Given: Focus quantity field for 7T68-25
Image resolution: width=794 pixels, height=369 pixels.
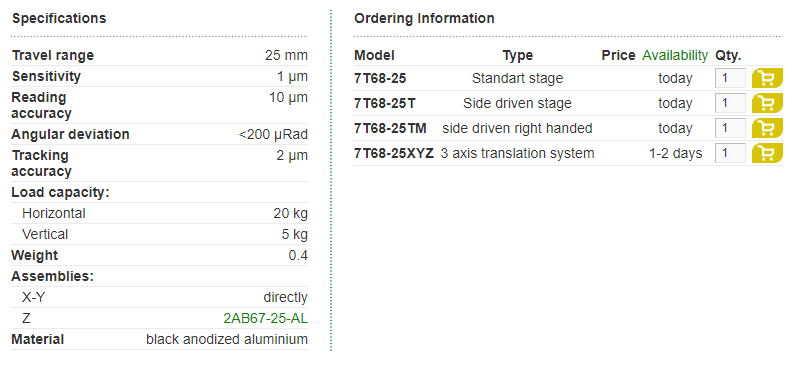Looking at the screenshot, I should click(730, 78).
